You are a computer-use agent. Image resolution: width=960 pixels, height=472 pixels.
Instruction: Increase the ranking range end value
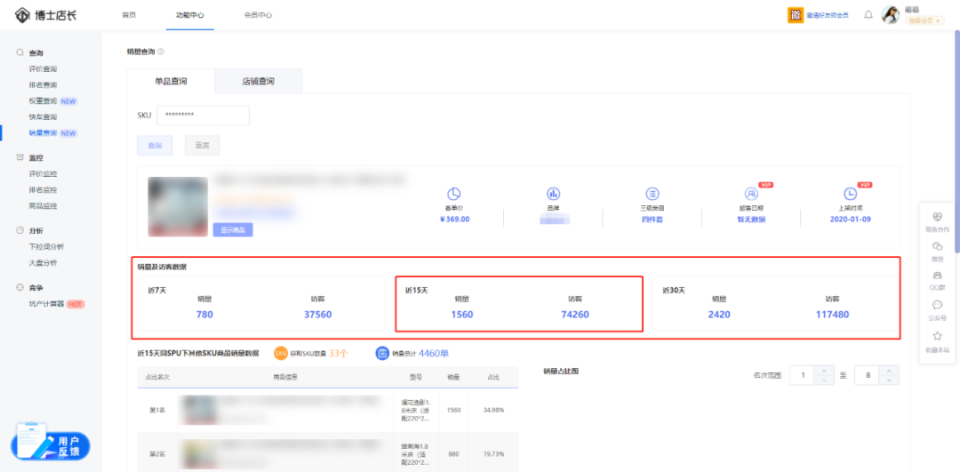891,370
